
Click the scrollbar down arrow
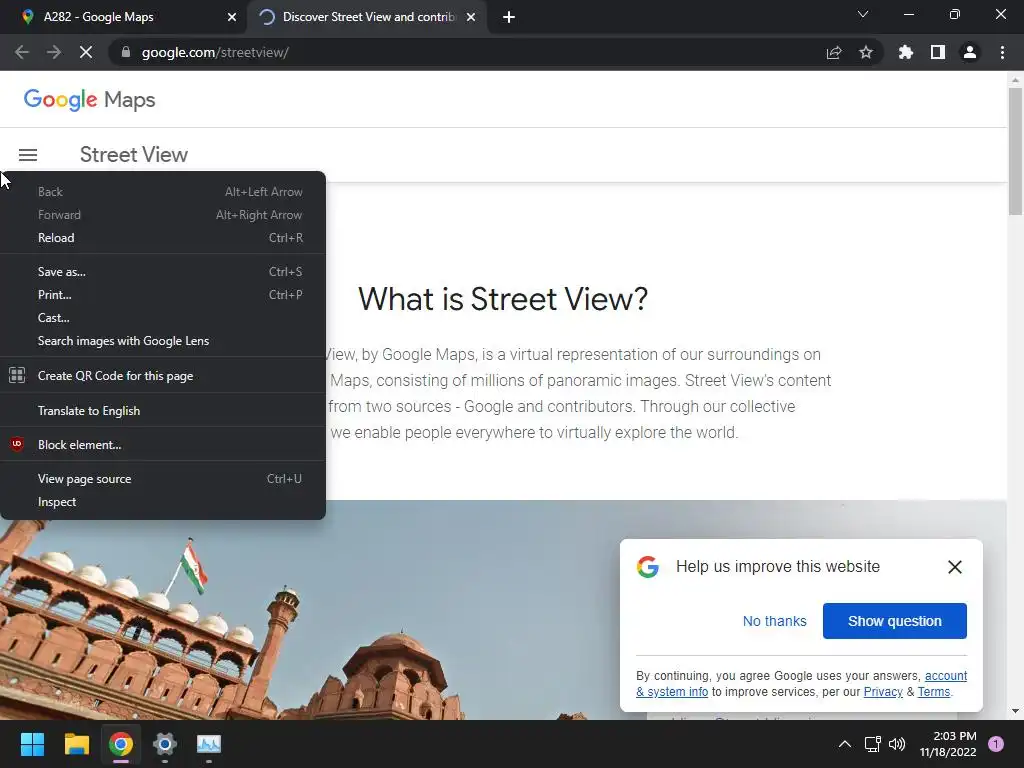coord(1015,711)
